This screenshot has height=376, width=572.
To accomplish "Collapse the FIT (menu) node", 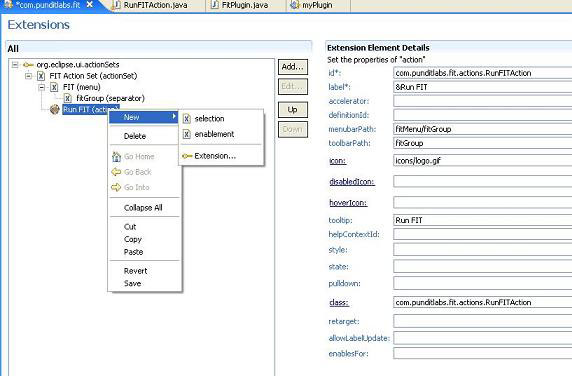I will [x=42, y=87].
